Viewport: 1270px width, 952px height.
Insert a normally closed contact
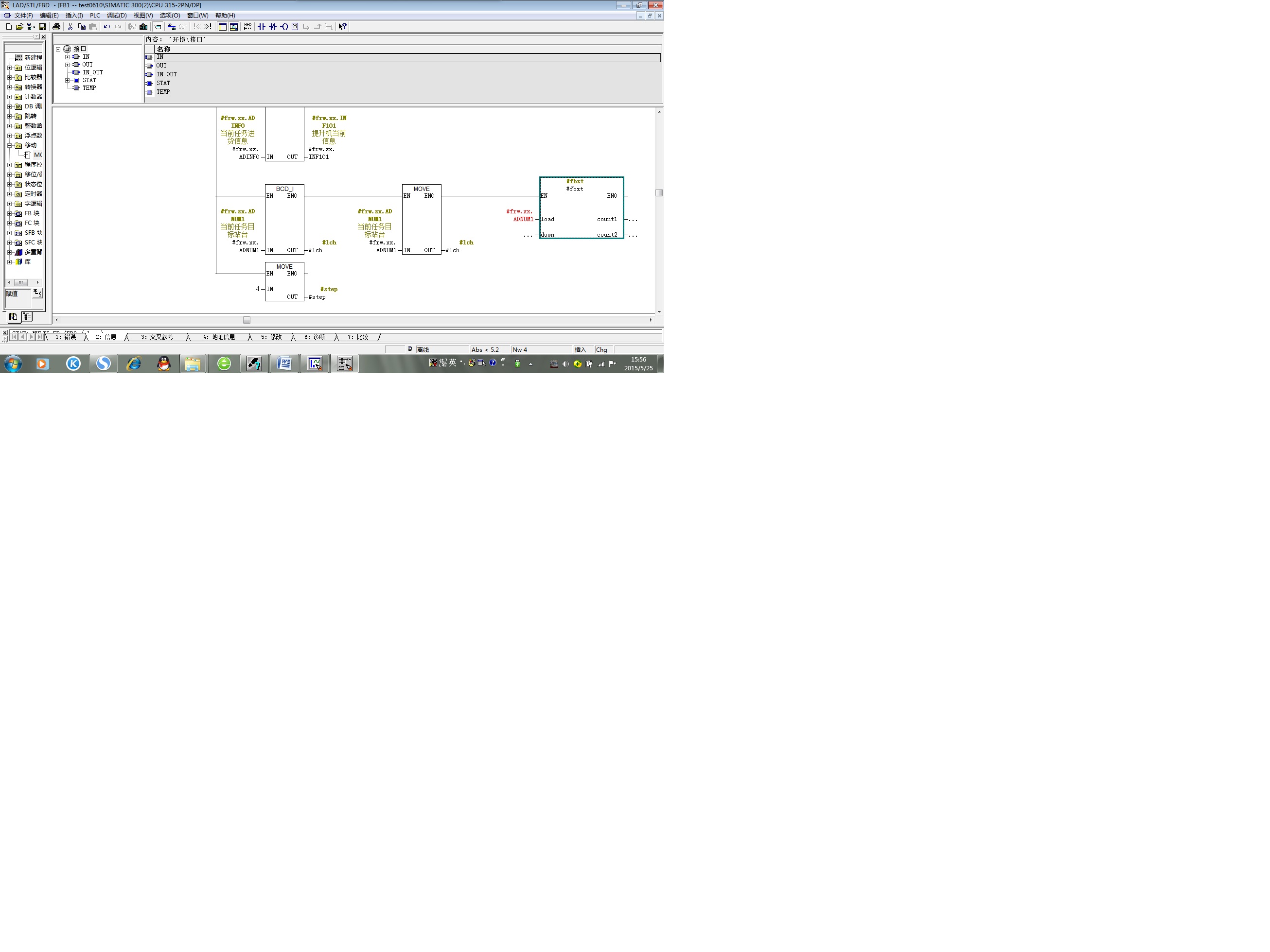click(273, 27)
